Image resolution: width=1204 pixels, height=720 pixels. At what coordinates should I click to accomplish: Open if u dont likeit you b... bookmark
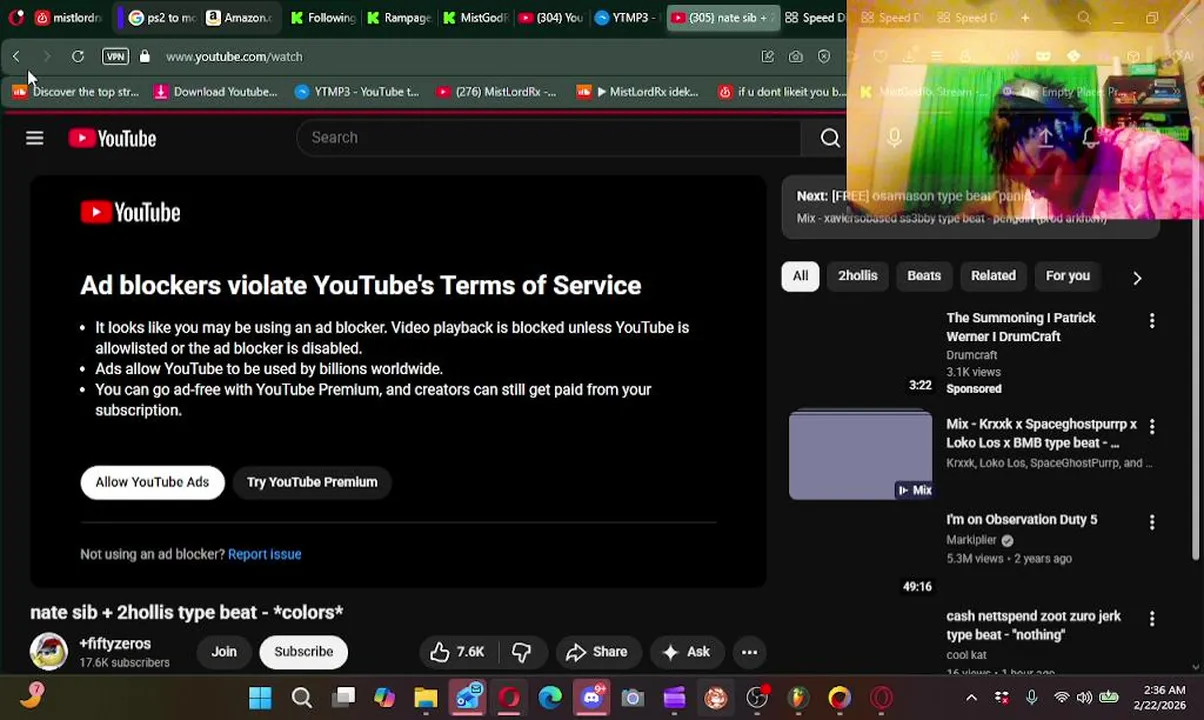[x=783, y=92]
